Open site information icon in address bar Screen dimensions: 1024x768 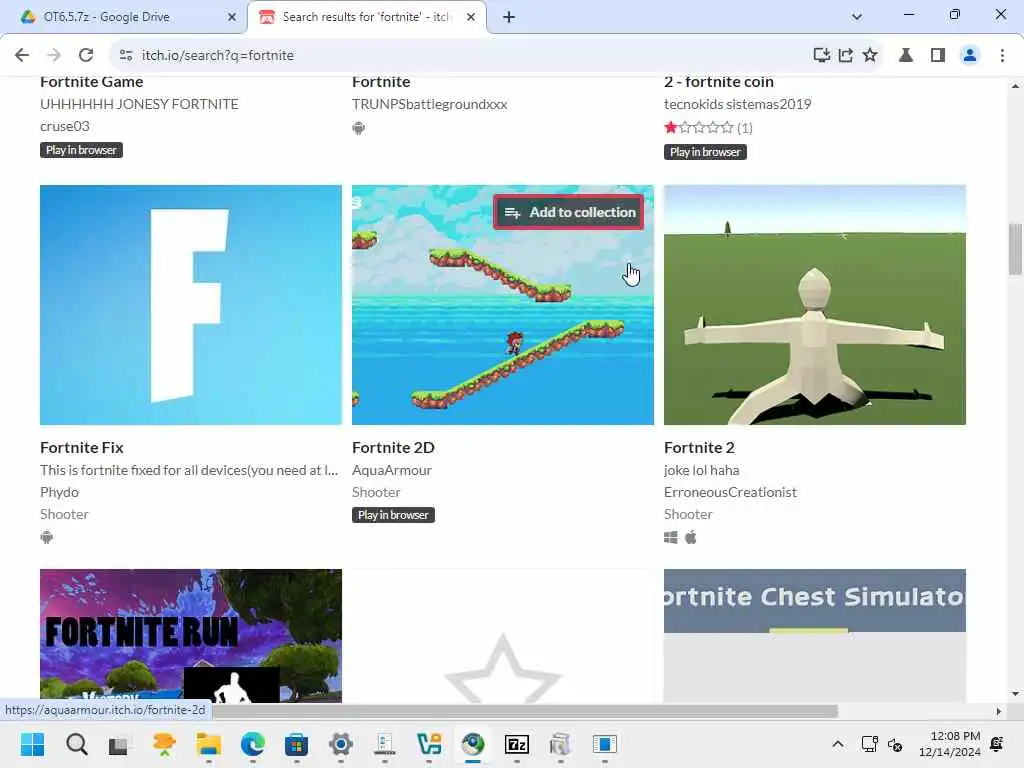coord(126,56)
